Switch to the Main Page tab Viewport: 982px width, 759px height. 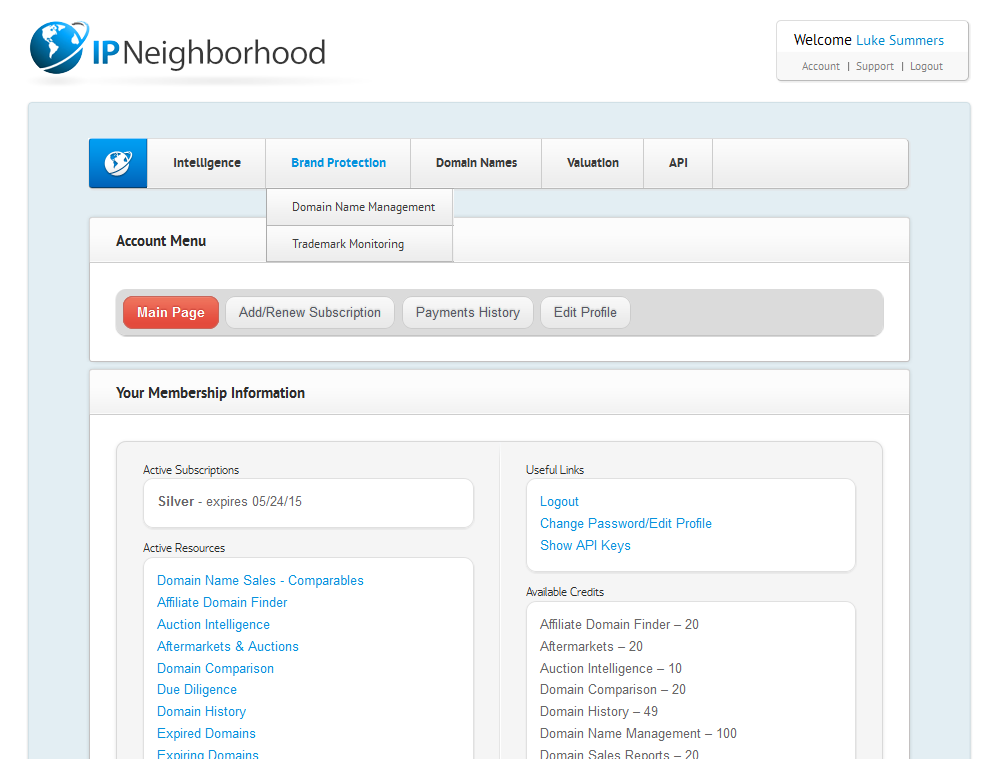[x=171, y=312]
